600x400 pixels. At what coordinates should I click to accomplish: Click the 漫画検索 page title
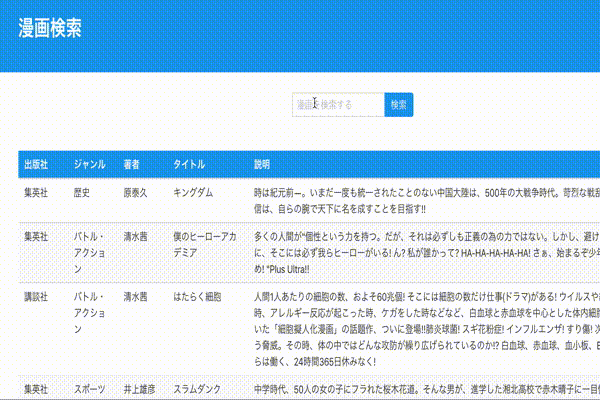tap(50, 28)
